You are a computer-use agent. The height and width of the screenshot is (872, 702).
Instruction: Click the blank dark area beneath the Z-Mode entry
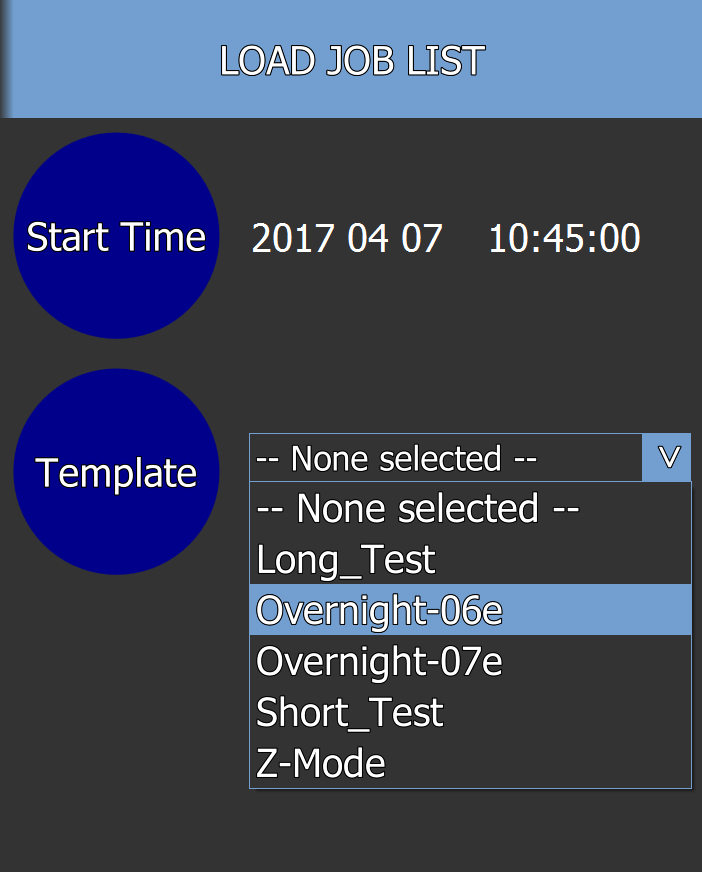[x=471, y=830]
